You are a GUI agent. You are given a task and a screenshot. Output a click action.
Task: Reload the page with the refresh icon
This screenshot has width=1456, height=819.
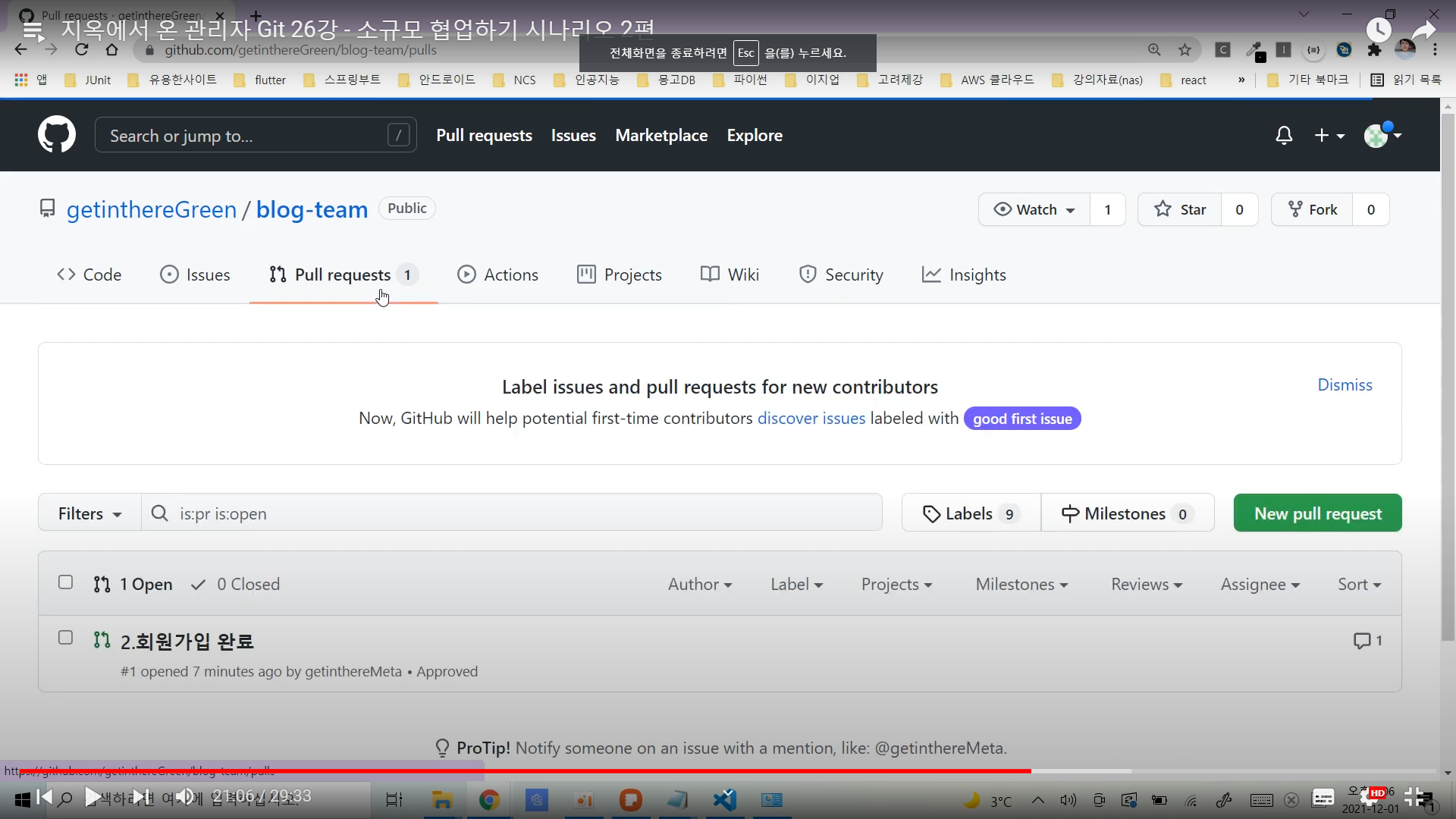[81, 50]
